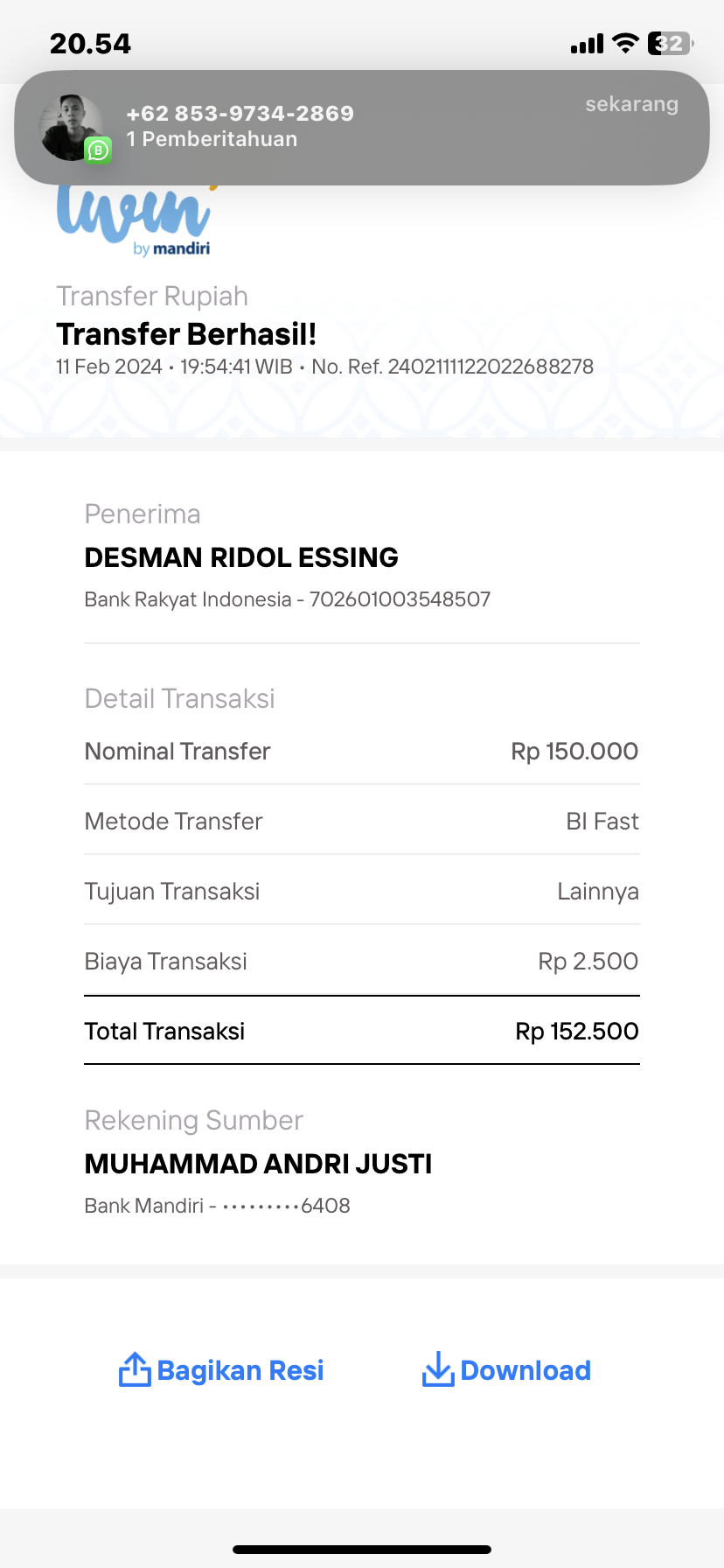Tap recipient name DESMAN RIDOL ESSING
The width and height of the screenshot is (724, 1568).
pyautogui.click(x=241, y=557)
